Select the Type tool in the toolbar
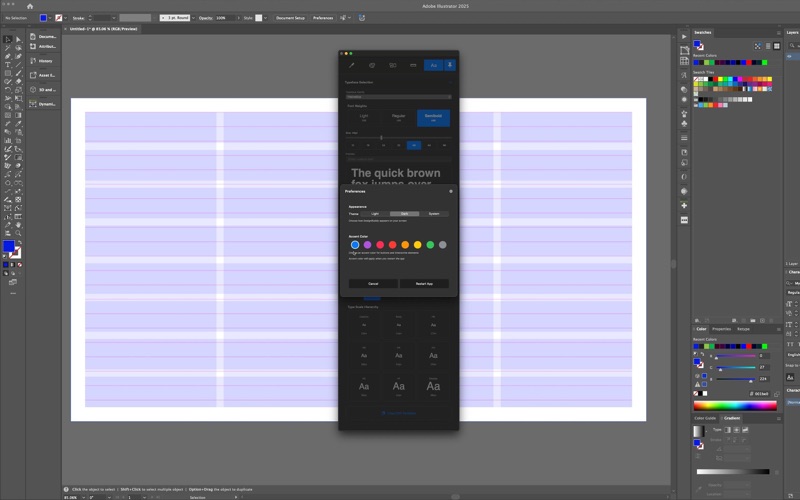 (8, 65)
